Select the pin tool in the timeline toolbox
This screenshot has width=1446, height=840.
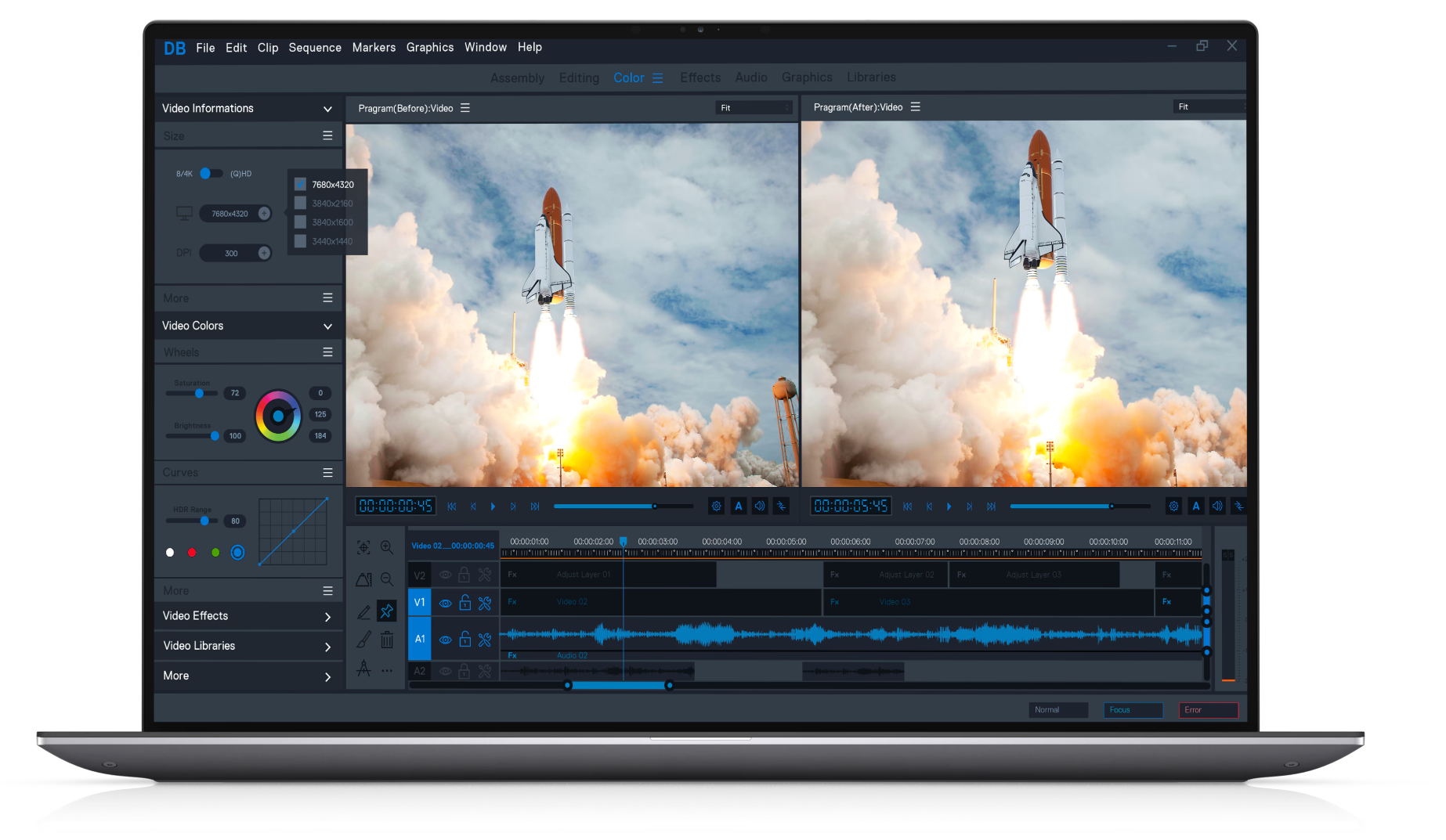pyautogui.click(x=387, y=611)
